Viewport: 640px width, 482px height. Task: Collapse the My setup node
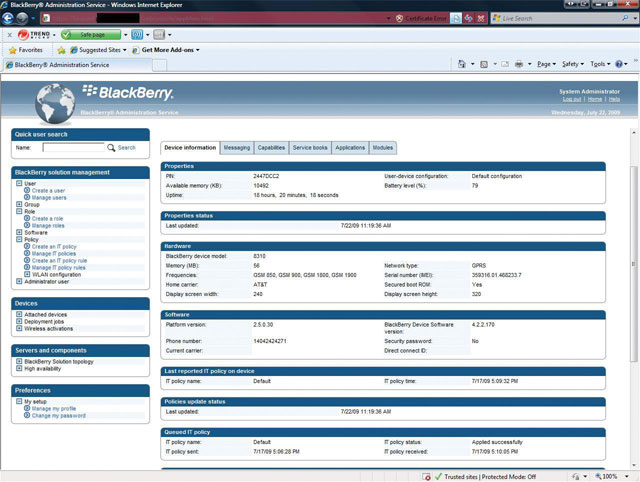click(x=19, y=401)
